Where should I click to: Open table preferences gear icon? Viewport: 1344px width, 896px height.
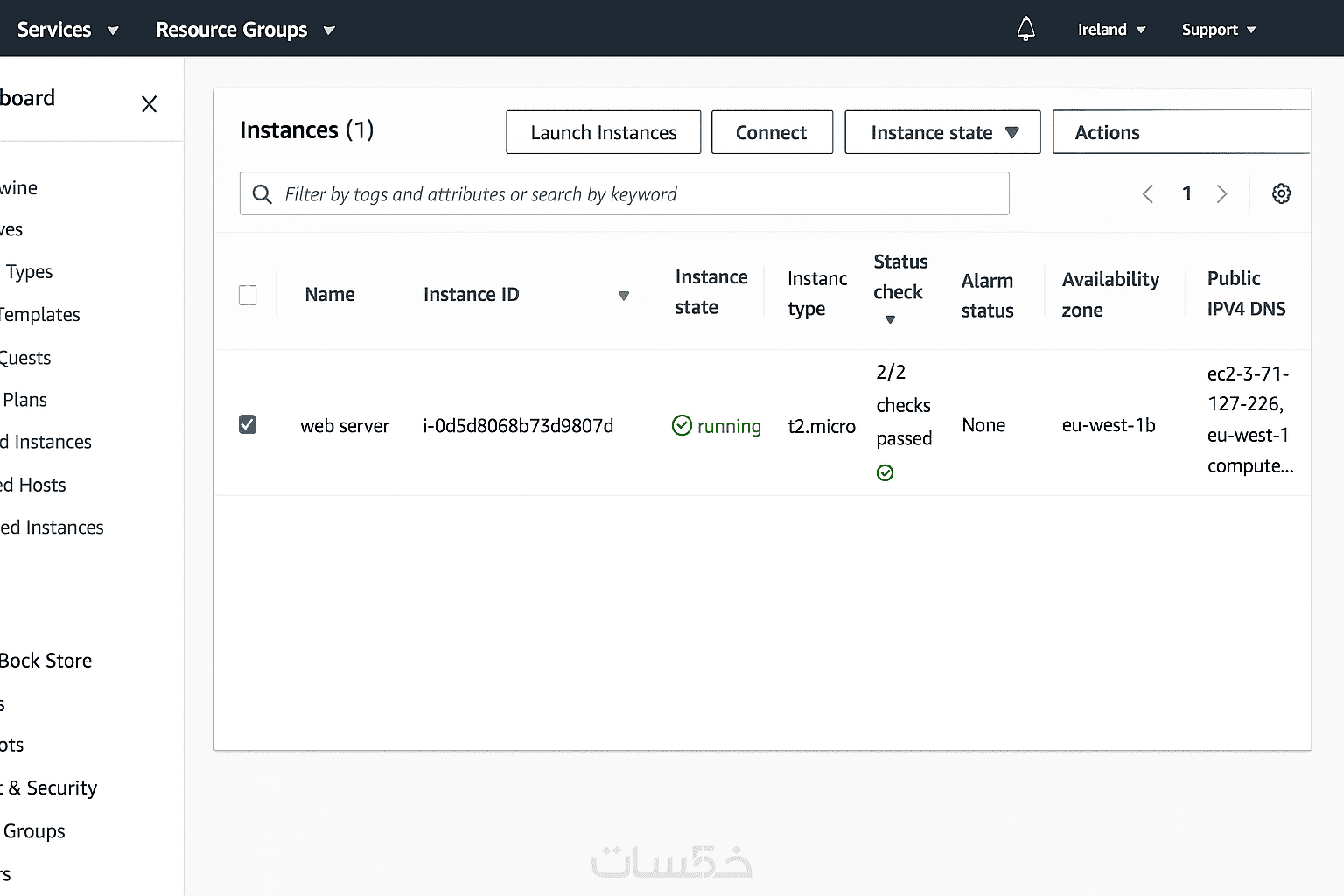(1281, 193)
